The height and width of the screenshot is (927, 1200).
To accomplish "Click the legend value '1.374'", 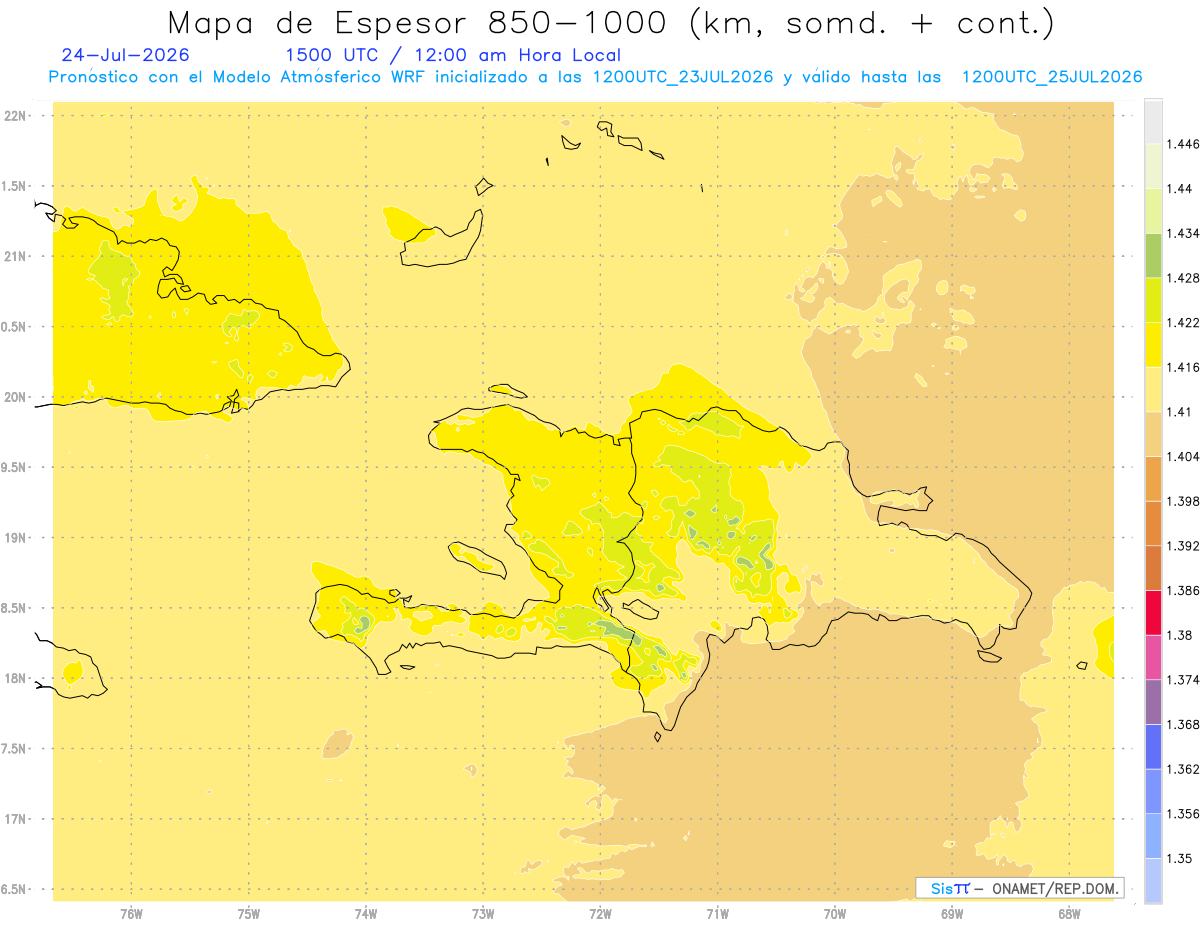I will coord(1183,680).
